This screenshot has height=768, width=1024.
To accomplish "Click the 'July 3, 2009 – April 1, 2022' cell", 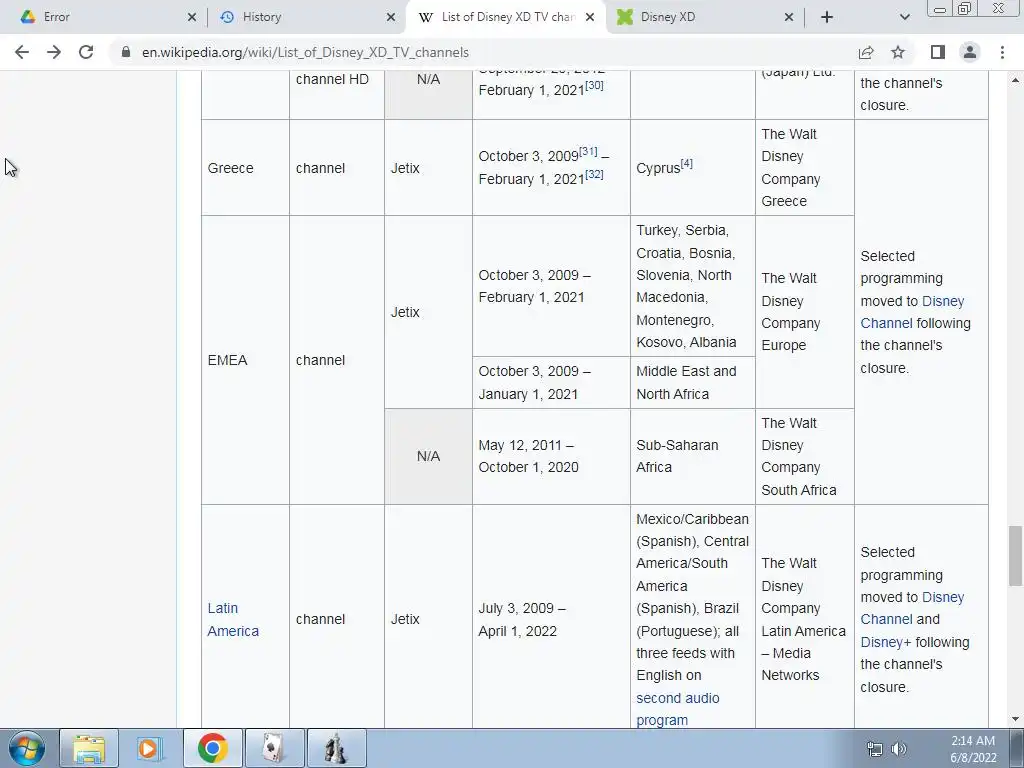I will click(x=551, y=619).
